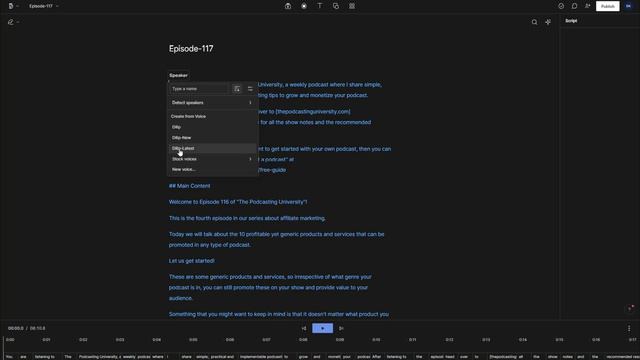Focus the Type a name field
640x360 pixels.
pos(200,89)
